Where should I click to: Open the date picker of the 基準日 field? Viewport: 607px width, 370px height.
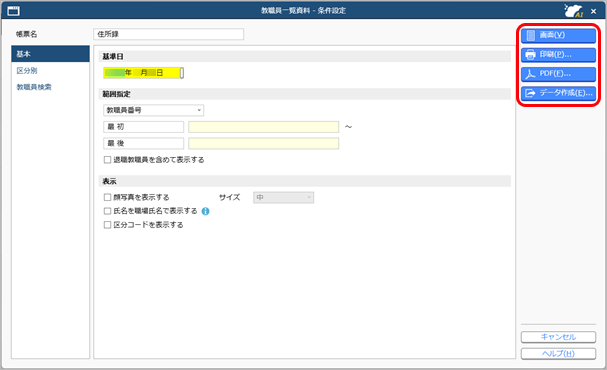point(182,73)
